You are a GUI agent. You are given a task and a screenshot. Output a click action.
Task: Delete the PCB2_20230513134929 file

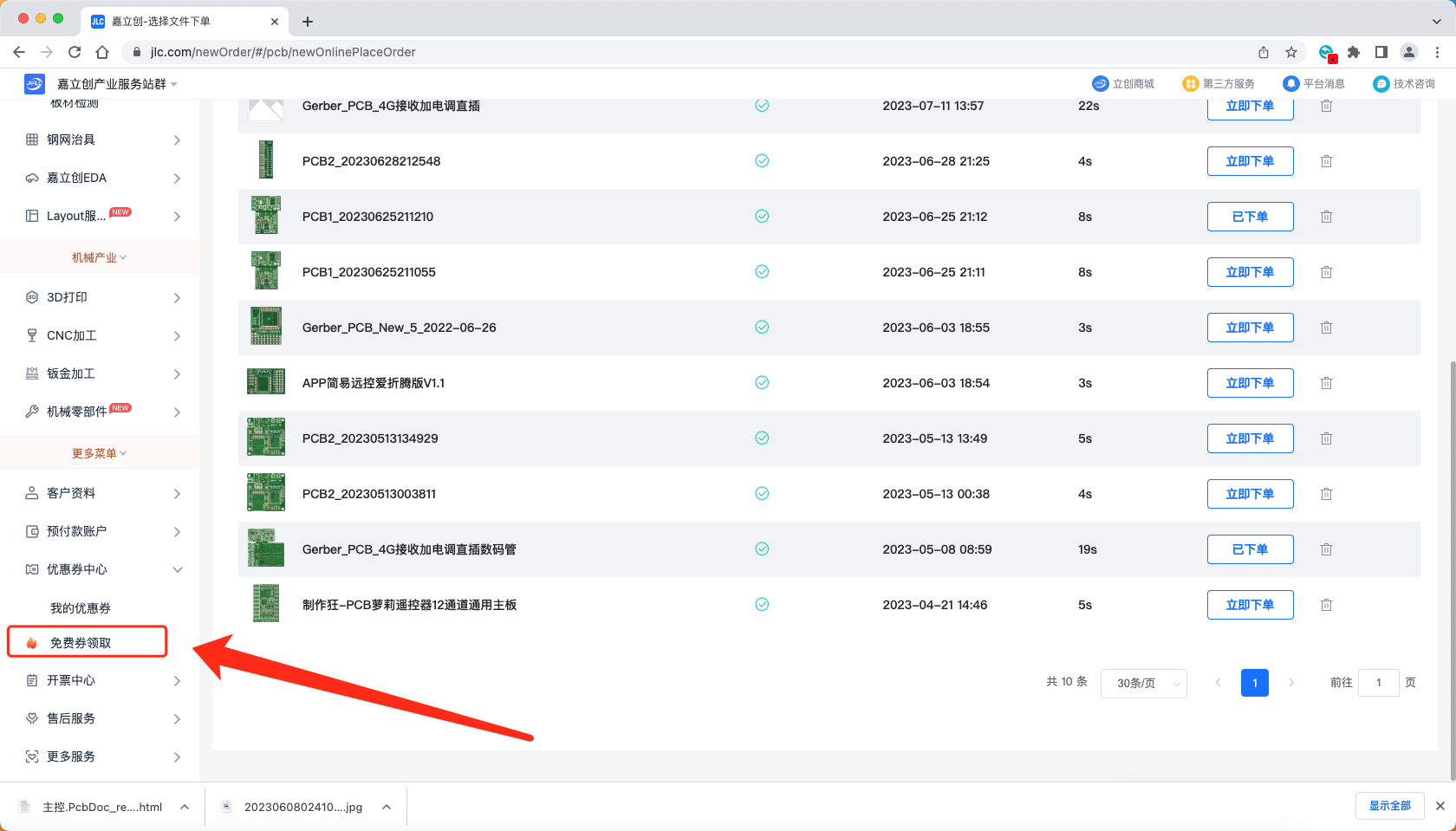tap(1326, 438)
